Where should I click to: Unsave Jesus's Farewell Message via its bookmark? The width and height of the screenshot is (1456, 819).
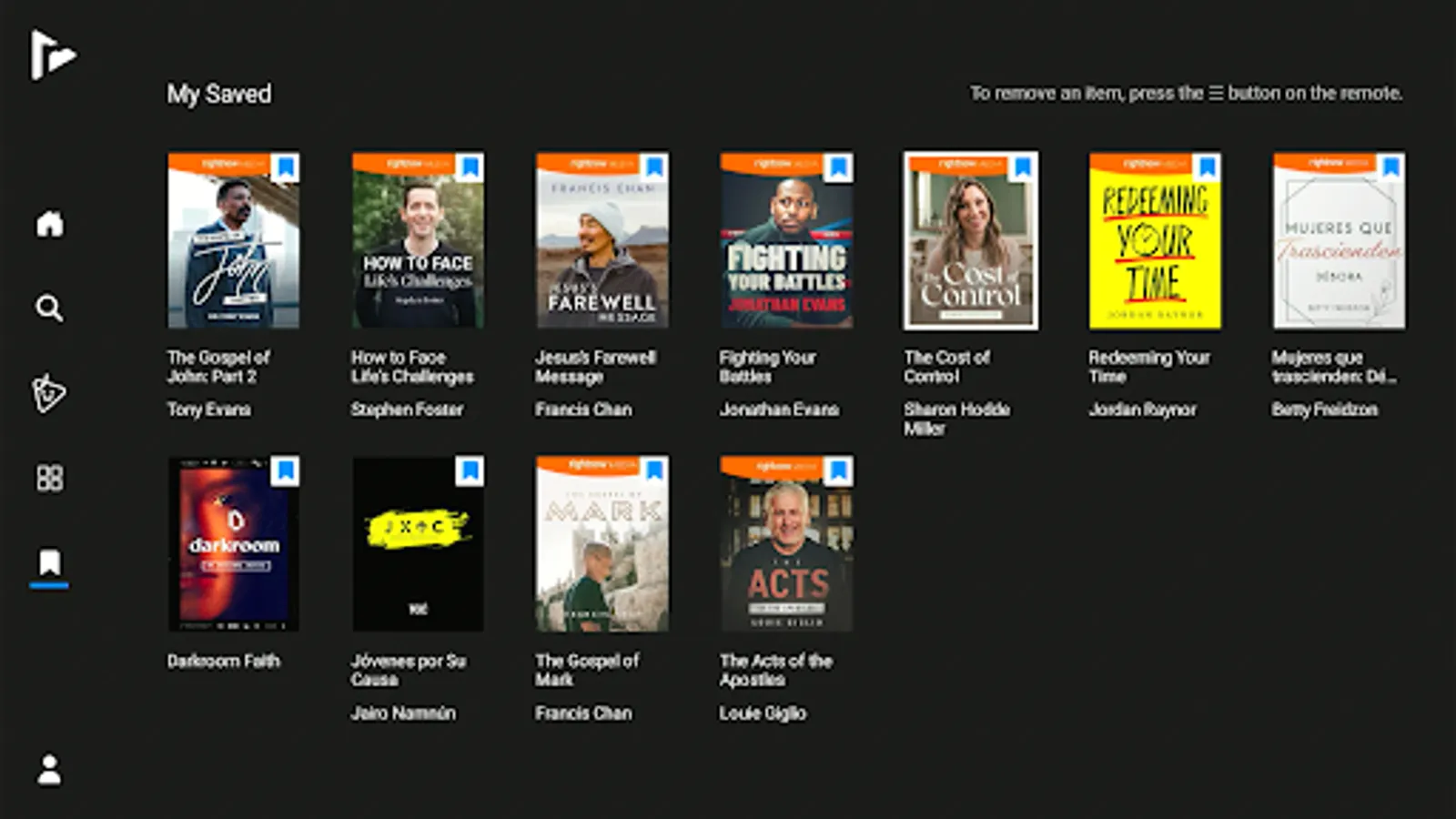point(654,167)
